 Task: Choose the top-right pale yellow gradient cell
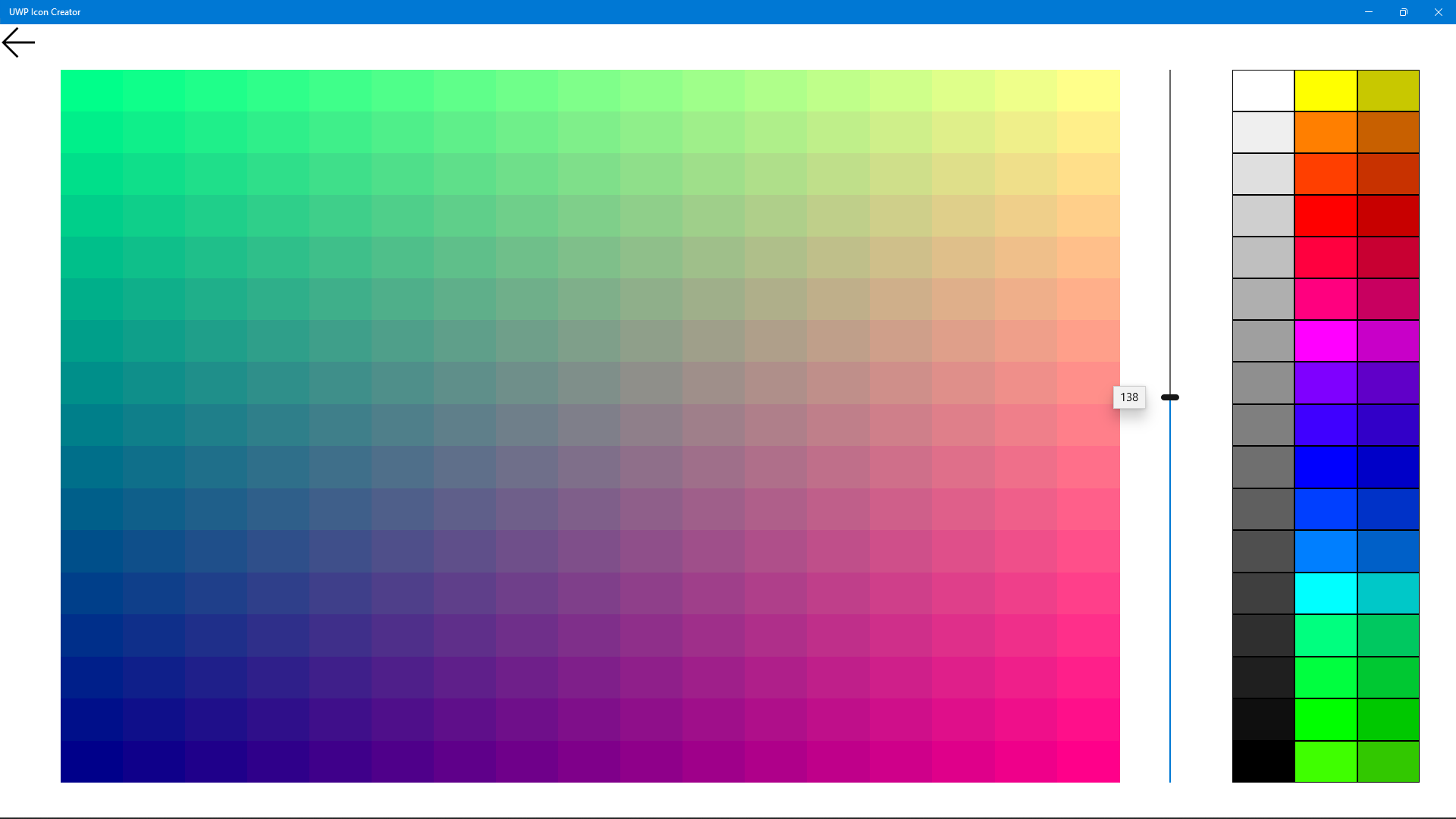pos(1088,91)
